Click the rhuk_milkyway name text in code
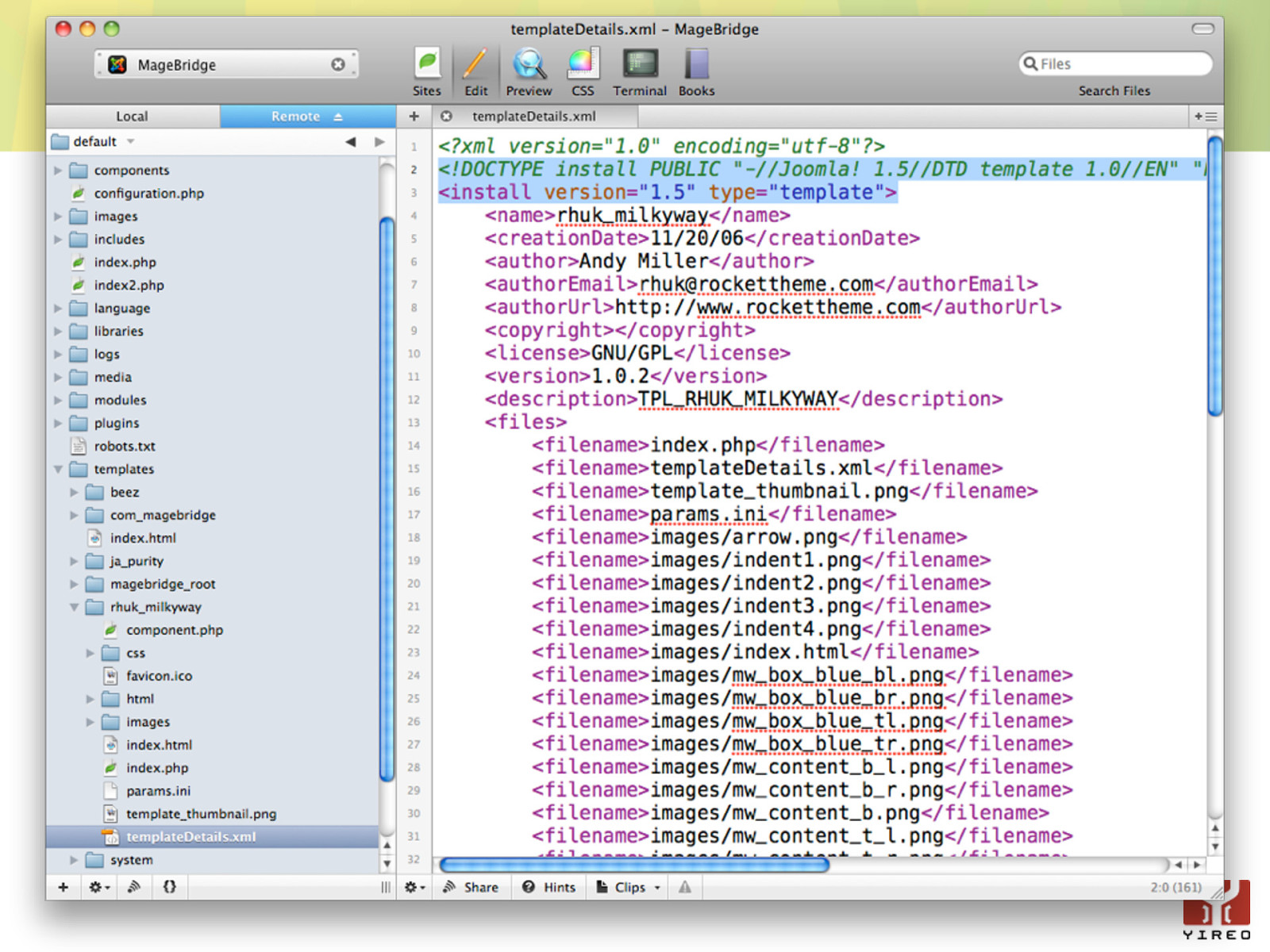The image size is (1270, 952). (x=633, y=215)
